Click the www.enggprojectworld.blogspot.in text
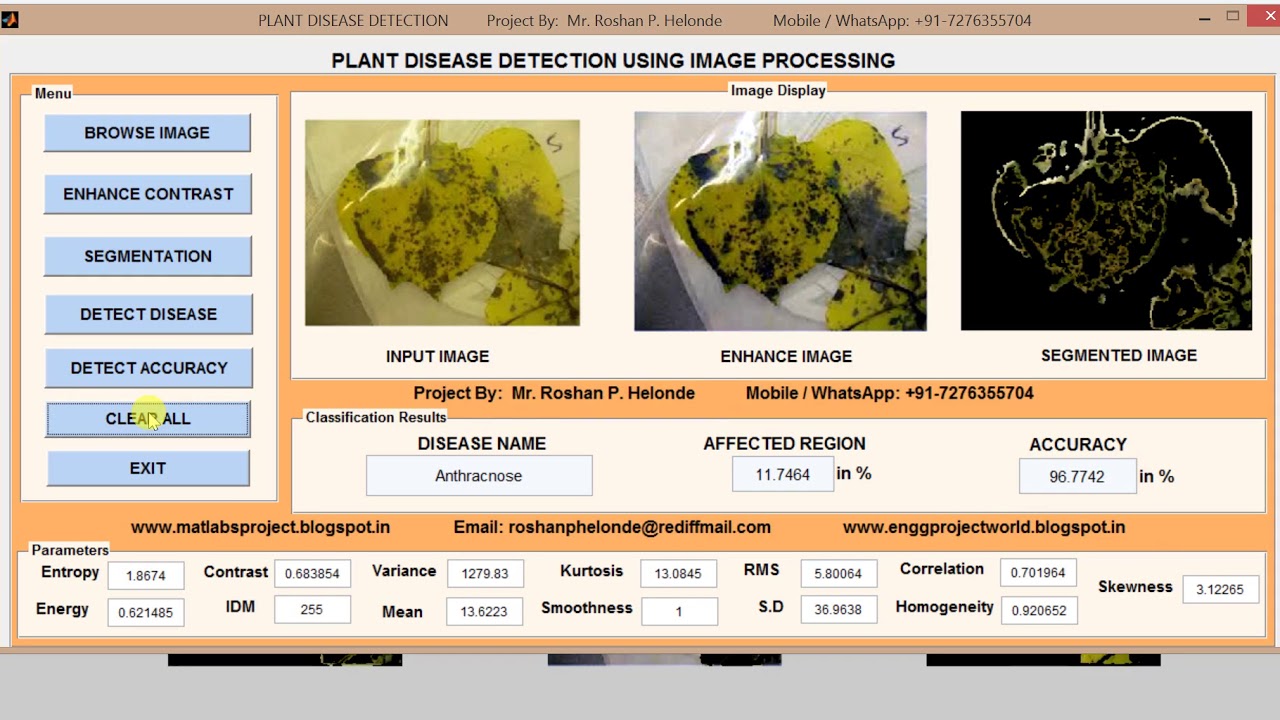This screenshot has height=720, width=1280. pos(984,527)
